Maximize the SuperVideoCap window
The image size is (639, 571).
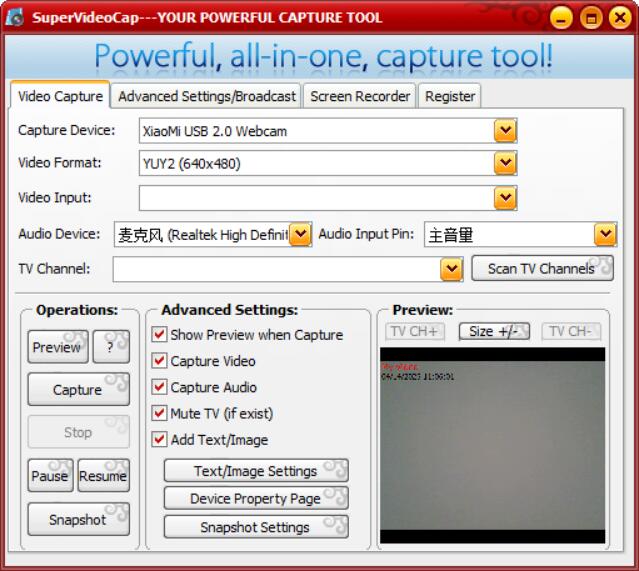click(591, 18)
